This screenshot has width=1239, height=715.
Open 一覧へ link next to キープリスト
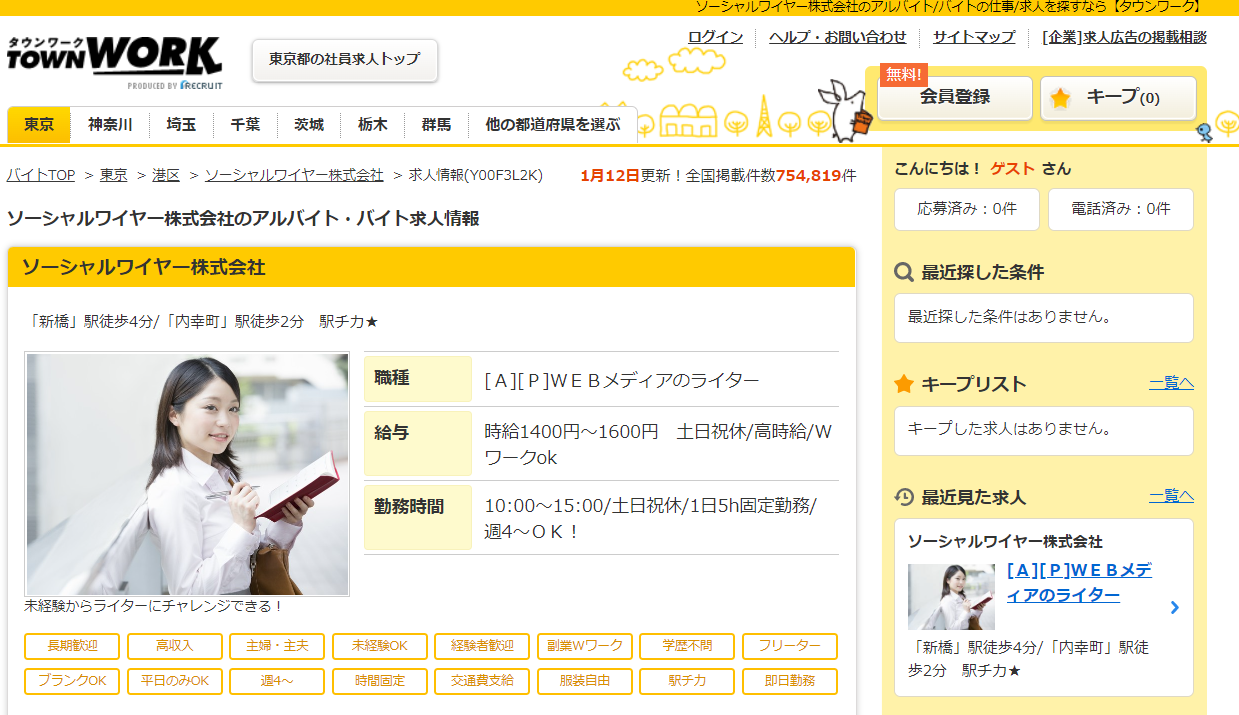point(1171,383)
